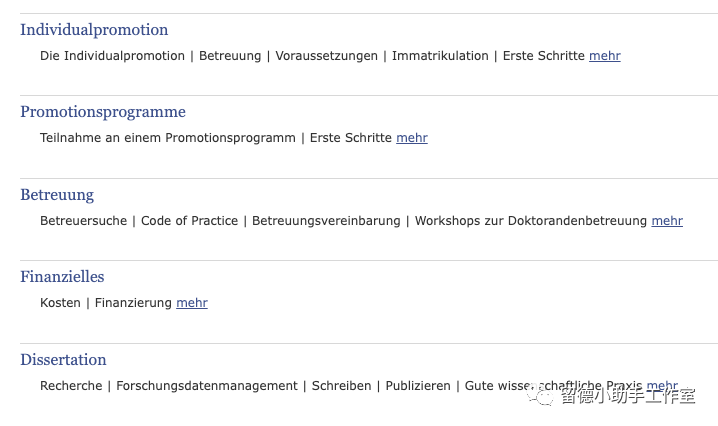Click the WeChat logo watermark icon
This screenshot has width=718, height=426.
545,396
